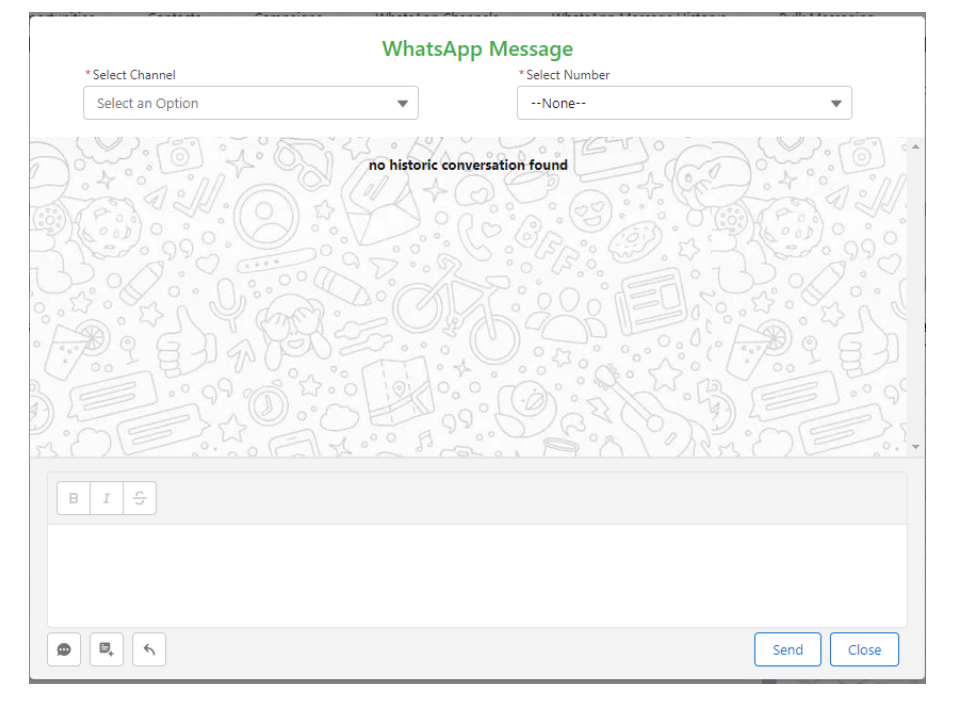975x710 pixels.
Task: Toggle italic formatting button
Action: click(x=106, y=498)
